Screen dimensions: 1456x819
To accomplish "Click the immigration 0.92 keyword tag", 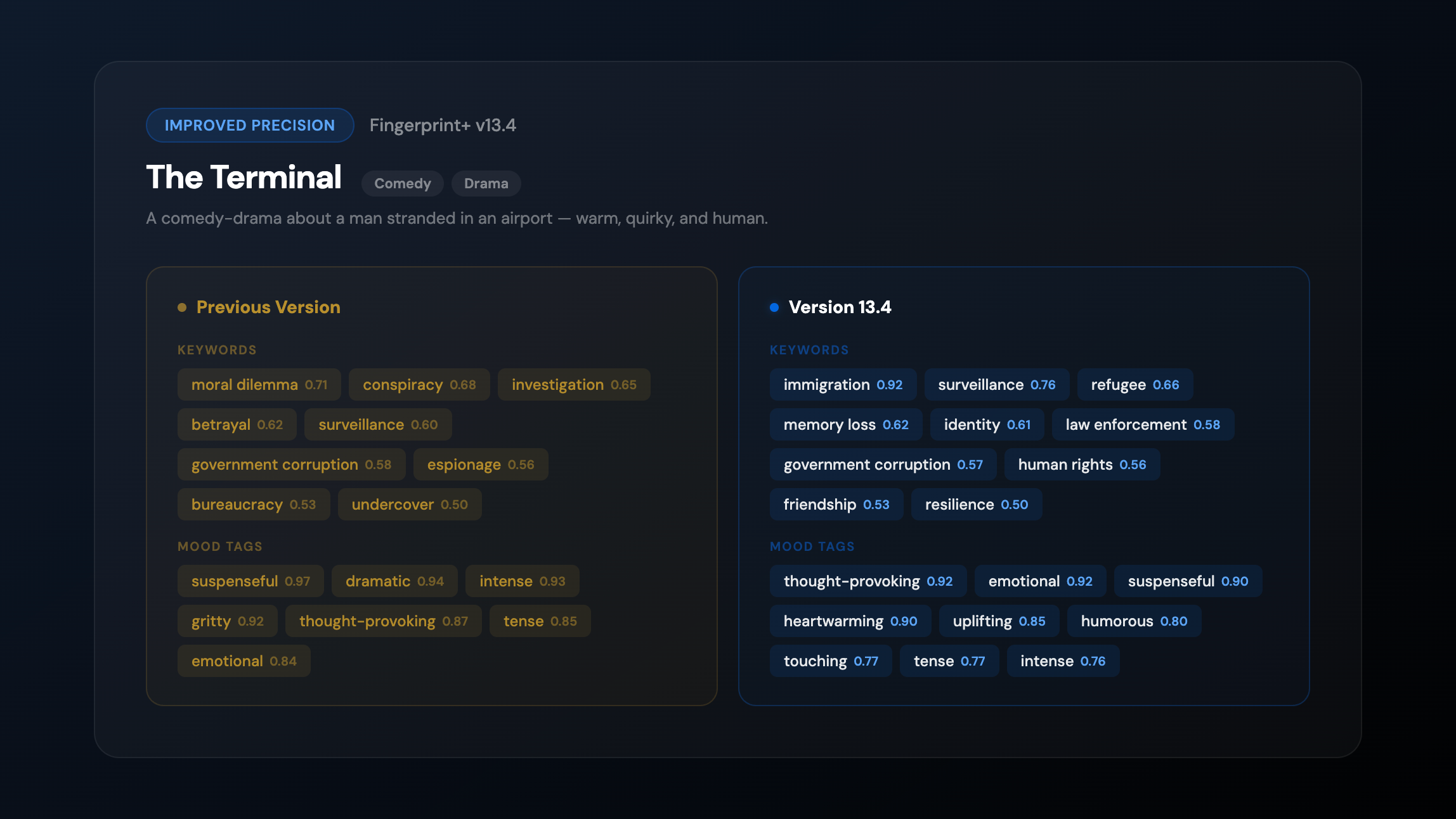I will coord(842,385).
